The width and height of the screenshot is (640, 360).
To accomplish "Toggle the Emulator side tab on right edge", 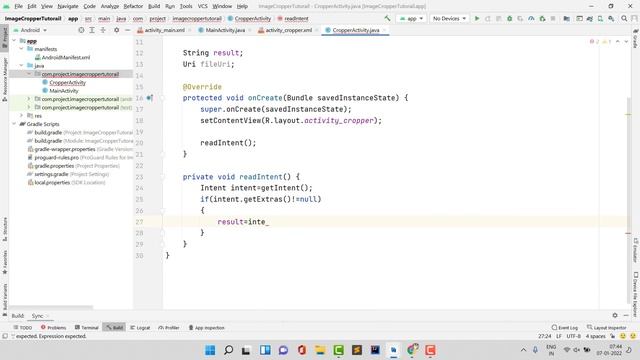I will 636,250.
